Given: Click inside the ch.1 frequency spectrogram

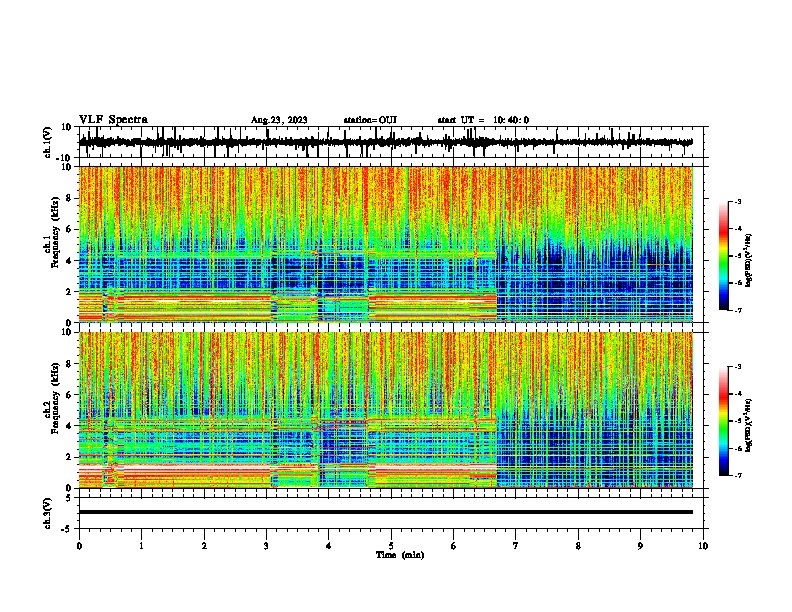Looking at the screenshot, I should [x=386, y=244].
